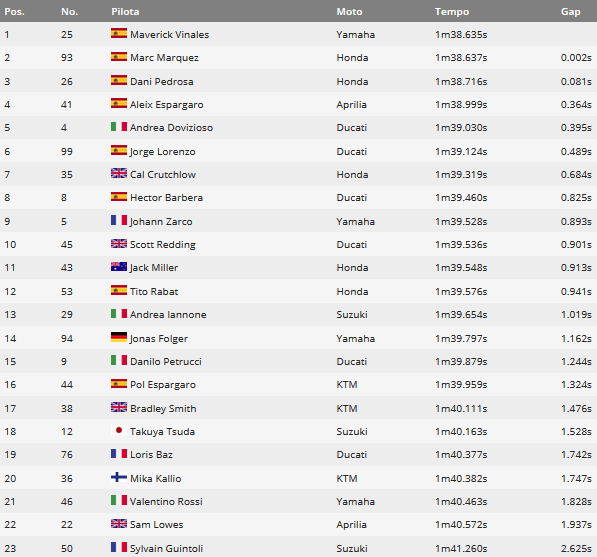Viewport: 597px width, 557px height.
Task: Click the Gap column header
Action: pyautogui.click(x=571, y=12)
